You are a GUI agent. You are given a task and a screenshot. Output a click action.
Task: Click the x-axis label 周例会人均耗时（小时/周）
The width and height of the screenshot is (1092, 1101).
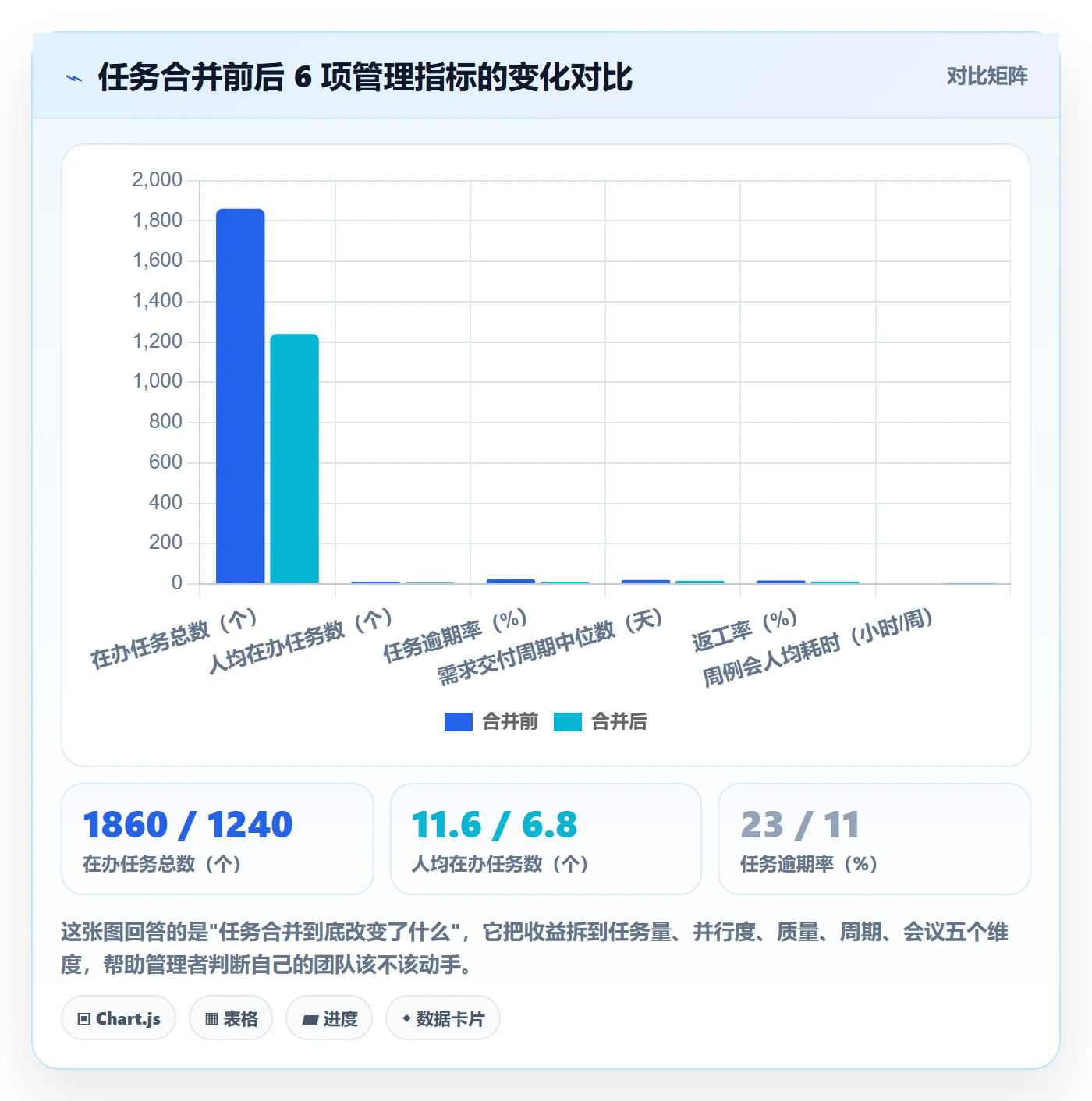[818, 648]
